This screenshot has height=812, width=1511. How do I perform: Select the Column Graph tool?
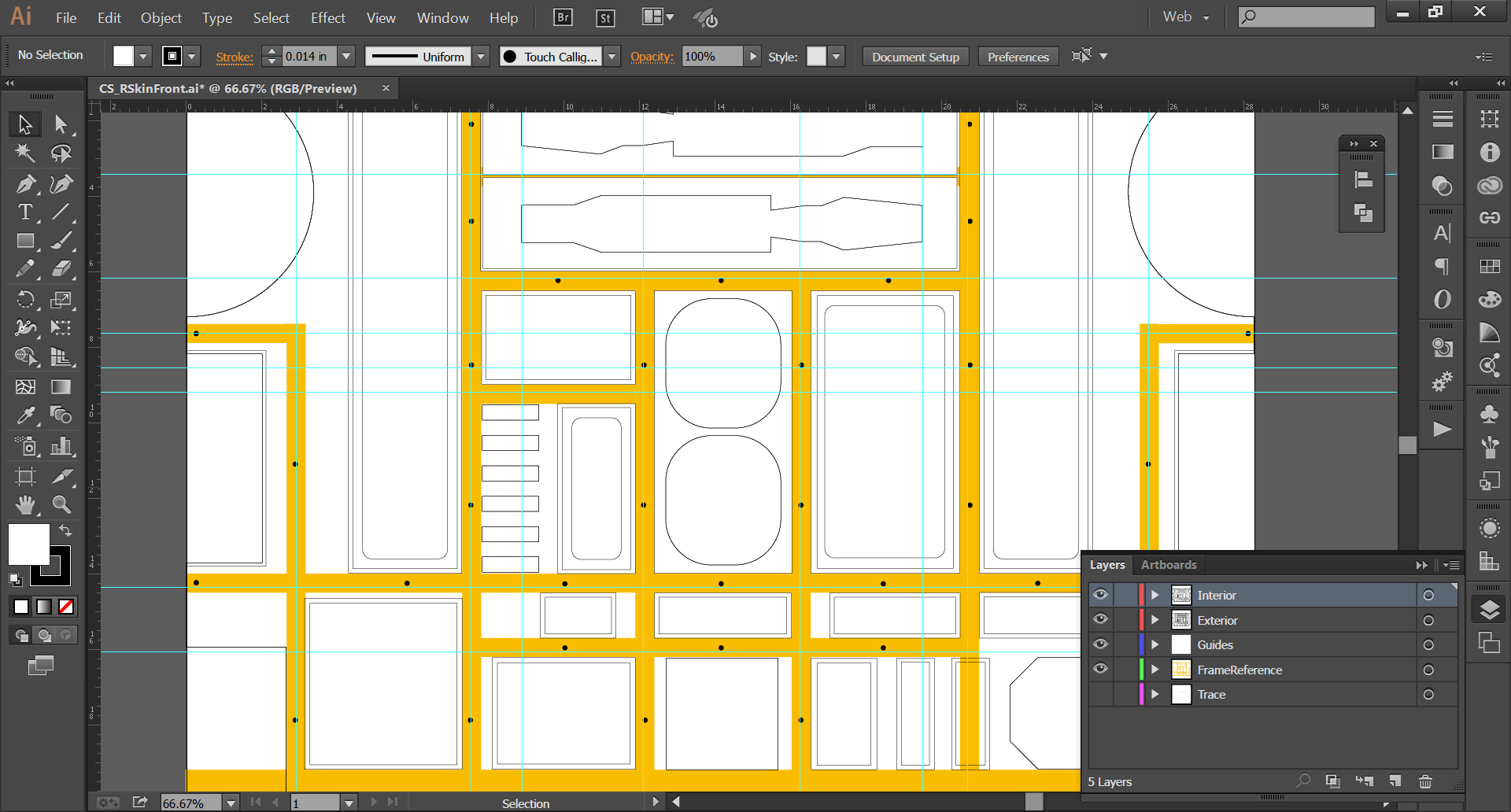pyautogui.click(x=61, y=446)
